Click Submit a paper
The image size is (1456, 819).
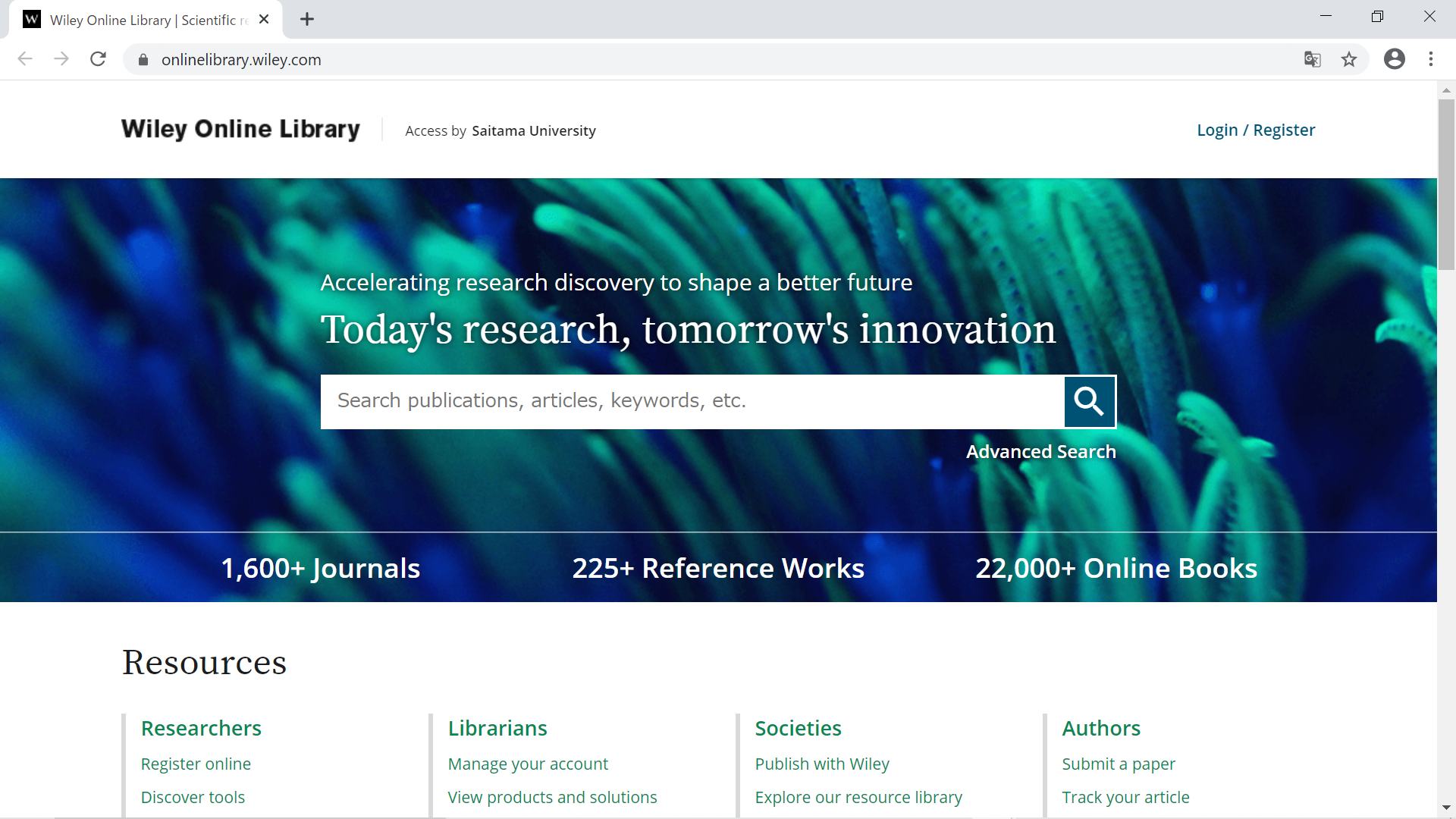point(1119,764)
